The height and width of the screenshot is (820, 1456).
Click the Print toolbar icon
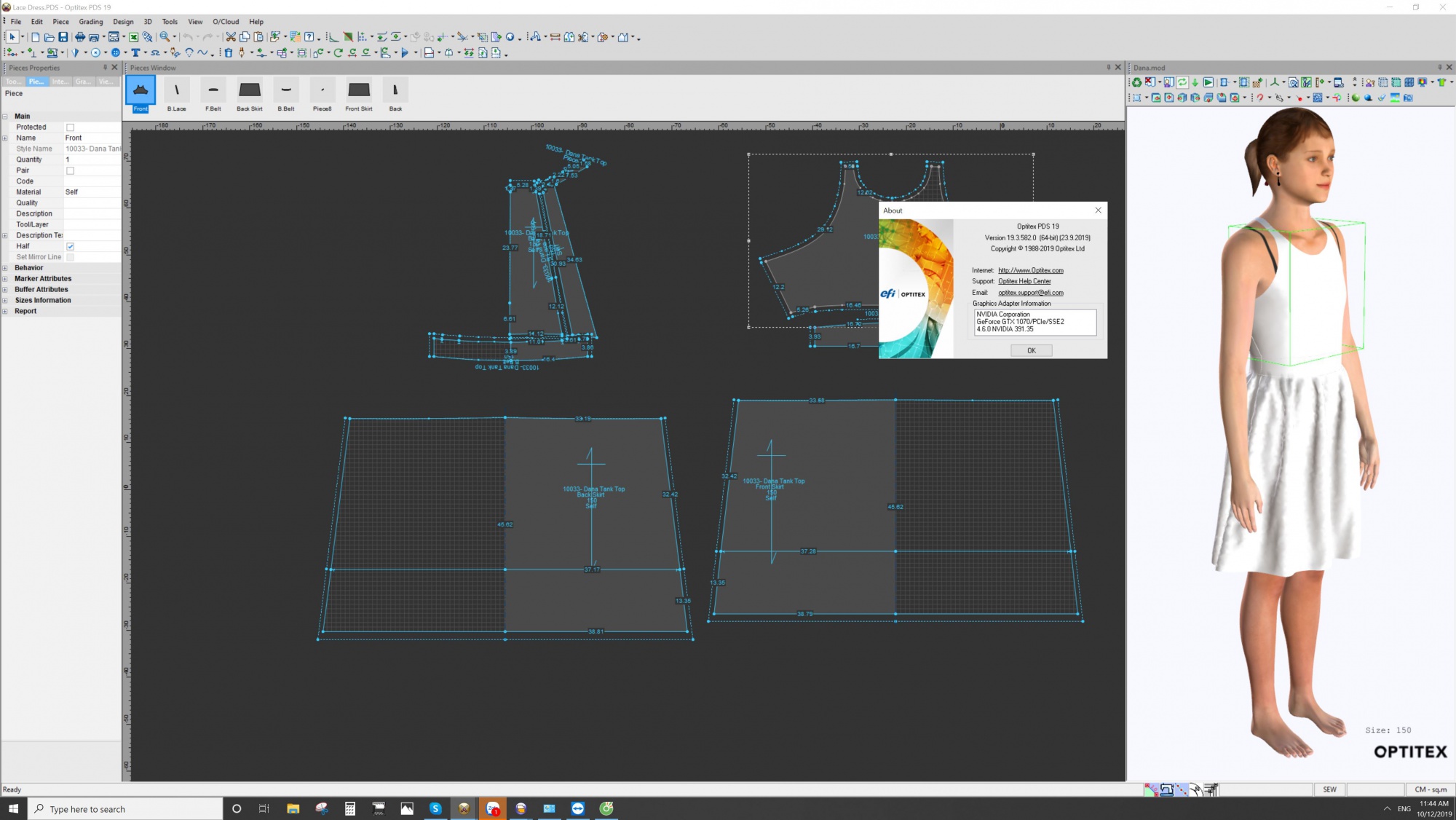[79, 37]
